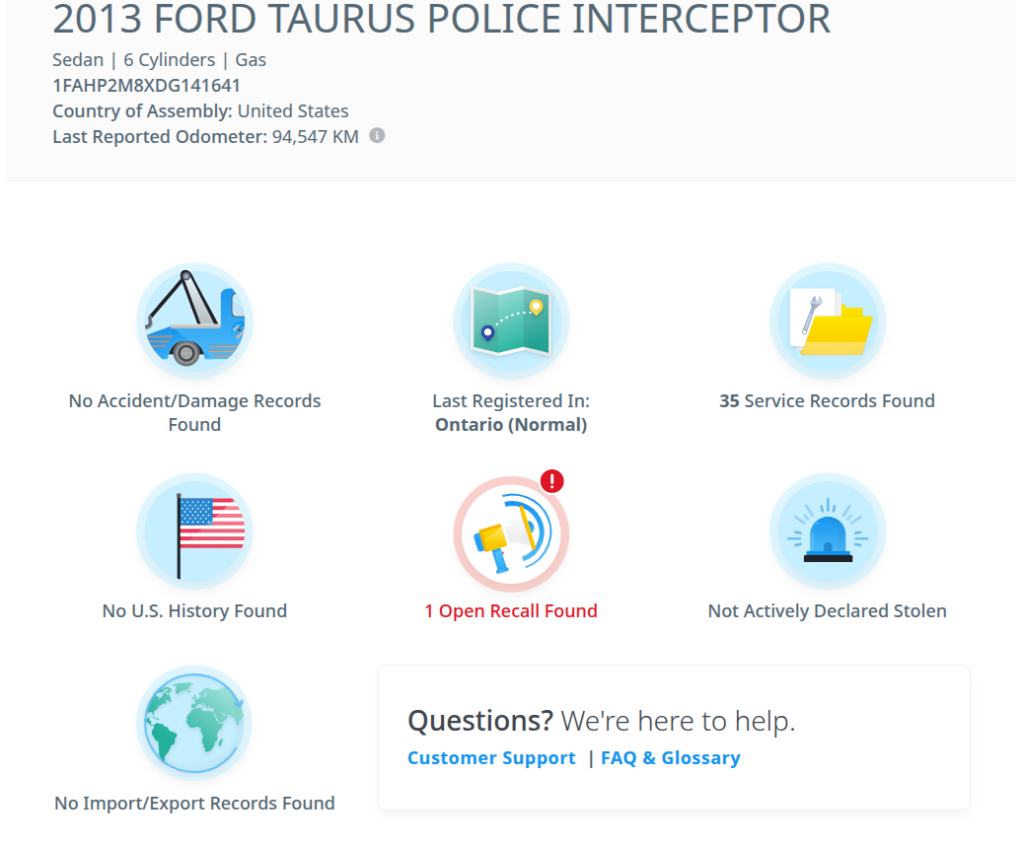Click the "No U.S. History Found" label
Viewport: 1024px width, 847px height.
coord(194,611)
